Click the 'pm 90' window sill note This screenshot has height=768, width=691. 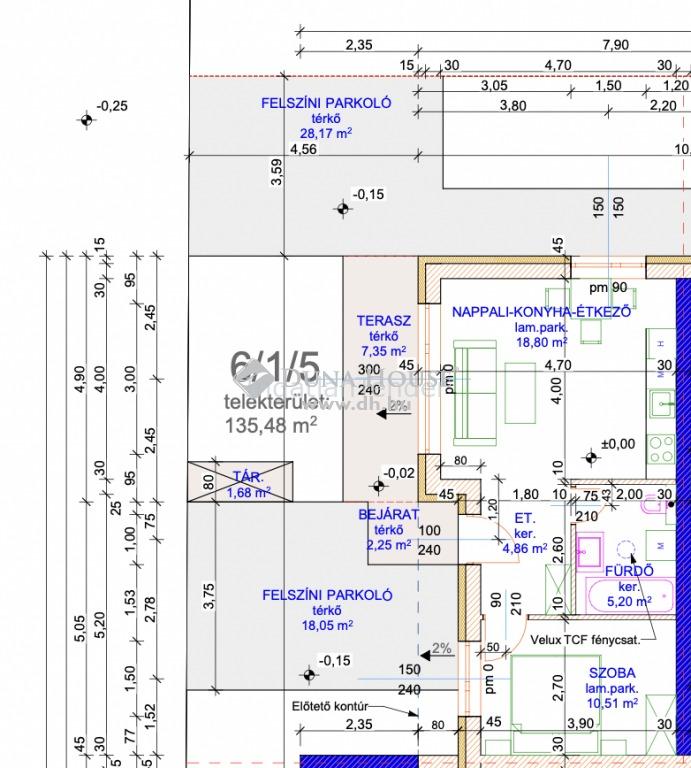click(608, 287)
